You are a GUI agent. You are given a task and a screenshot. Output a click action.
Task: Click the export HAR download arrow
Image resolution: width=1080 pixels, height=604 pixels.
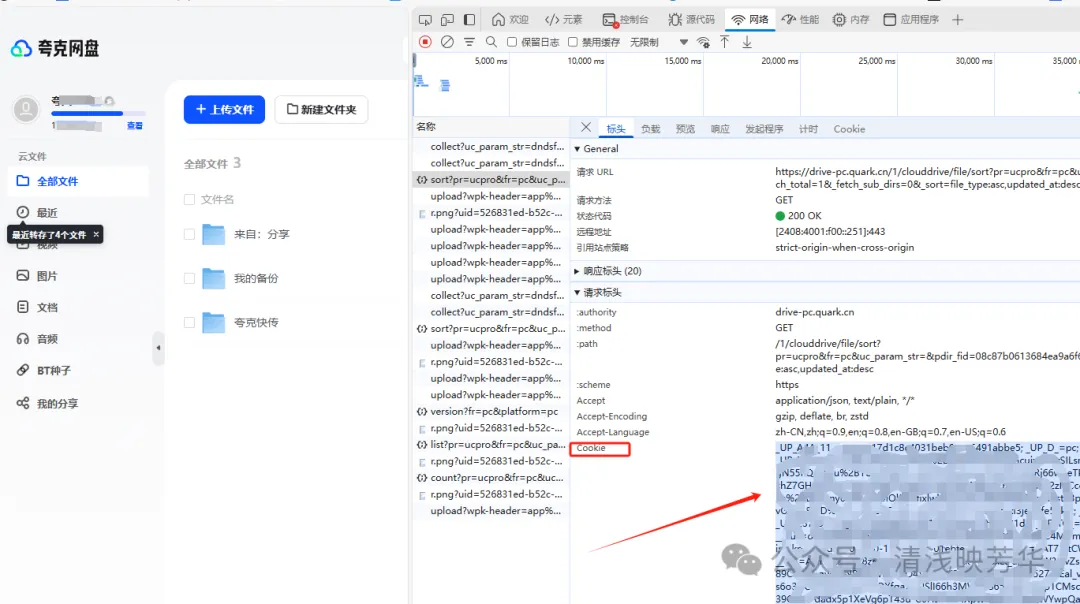click(747, 42)
